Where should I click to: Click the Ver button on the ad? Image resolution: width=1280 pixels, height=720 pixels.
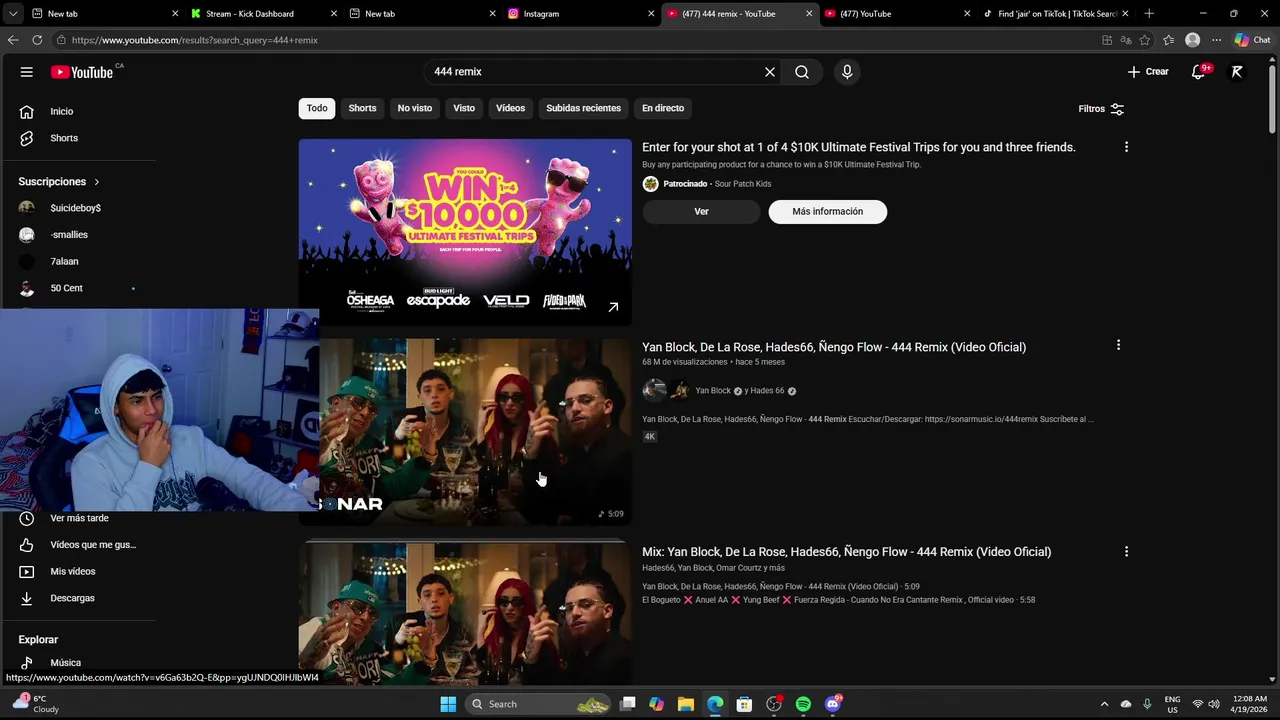pos(701,211)
